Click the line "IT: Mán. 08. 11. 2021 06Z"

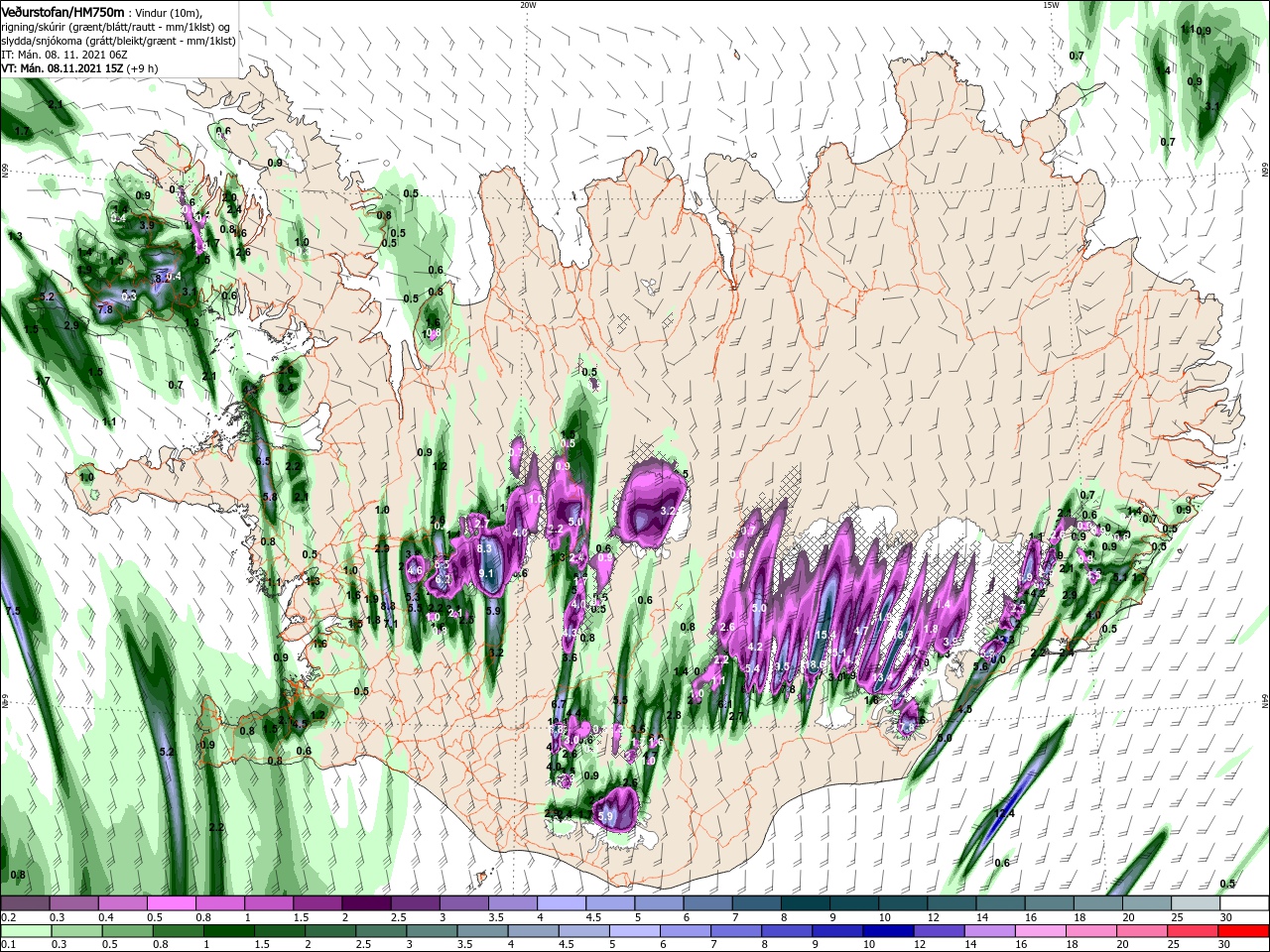[63, 55]
